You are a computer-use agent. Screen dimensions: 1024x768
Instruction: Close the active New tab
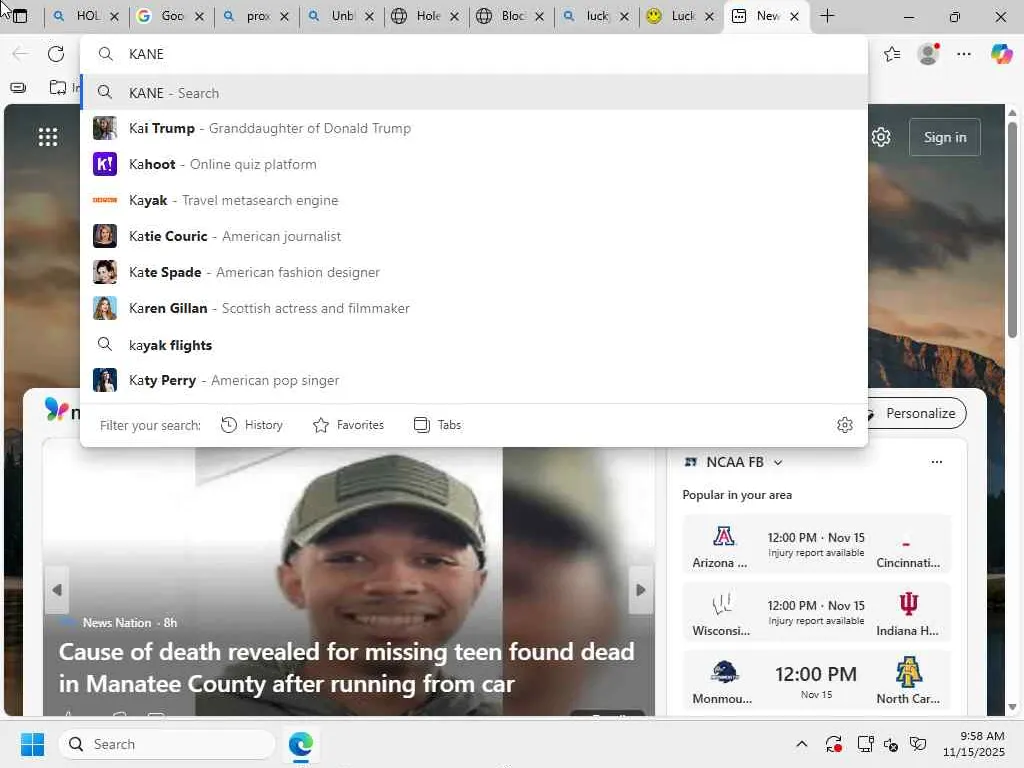point(794,17)
